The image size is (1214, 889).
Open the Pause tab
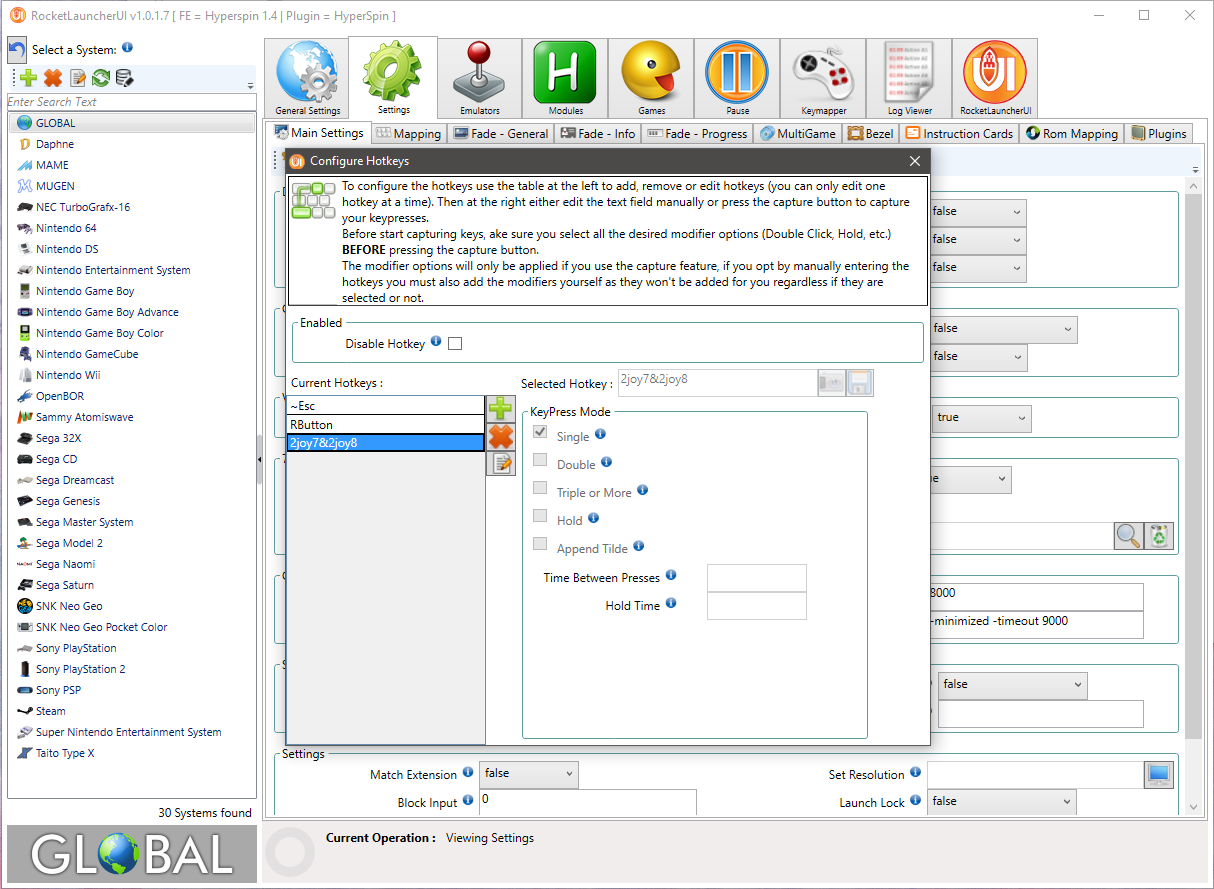point(737,78)
